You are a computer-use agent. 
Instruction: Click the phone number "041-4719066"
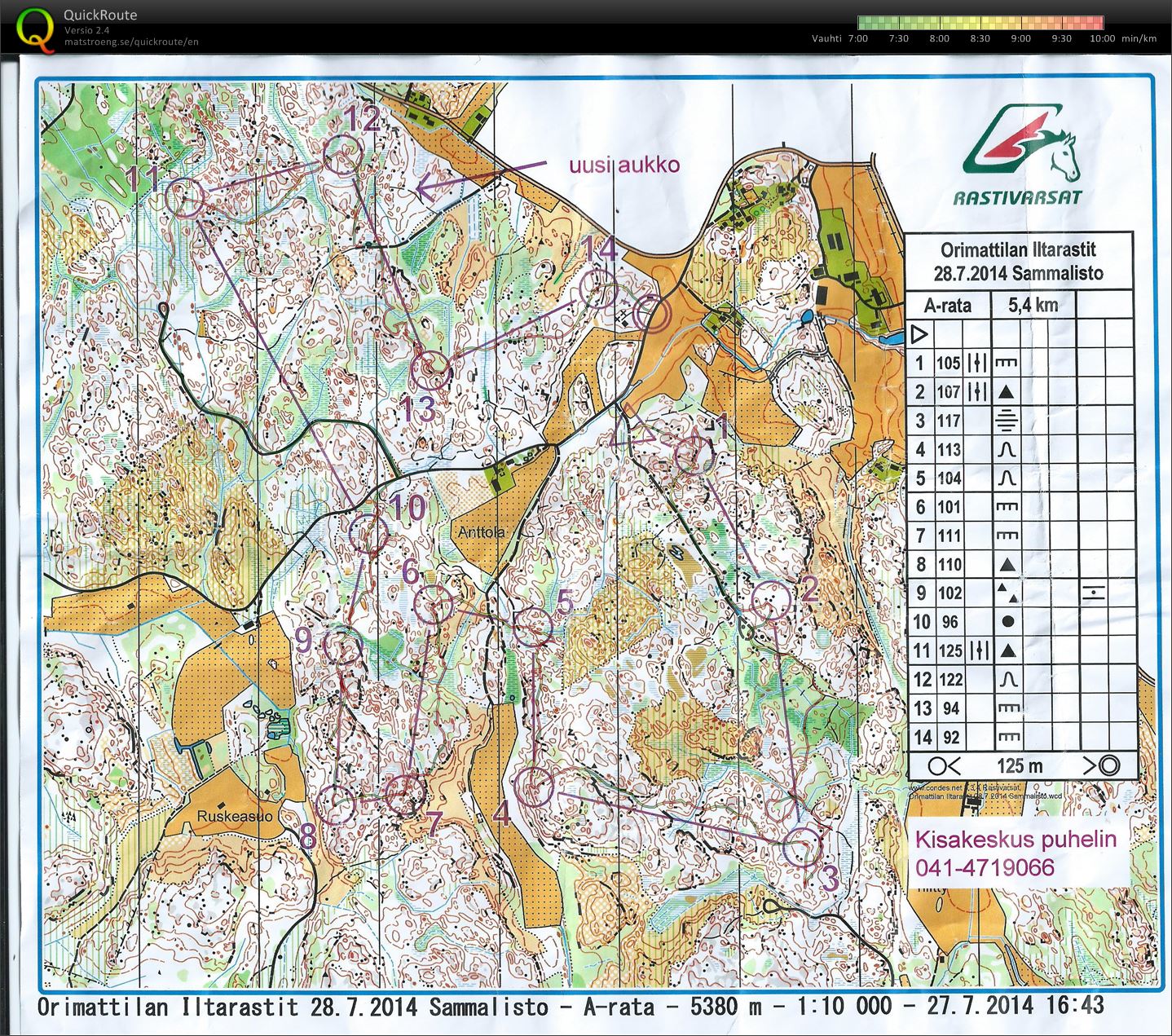tap(985, 867)
